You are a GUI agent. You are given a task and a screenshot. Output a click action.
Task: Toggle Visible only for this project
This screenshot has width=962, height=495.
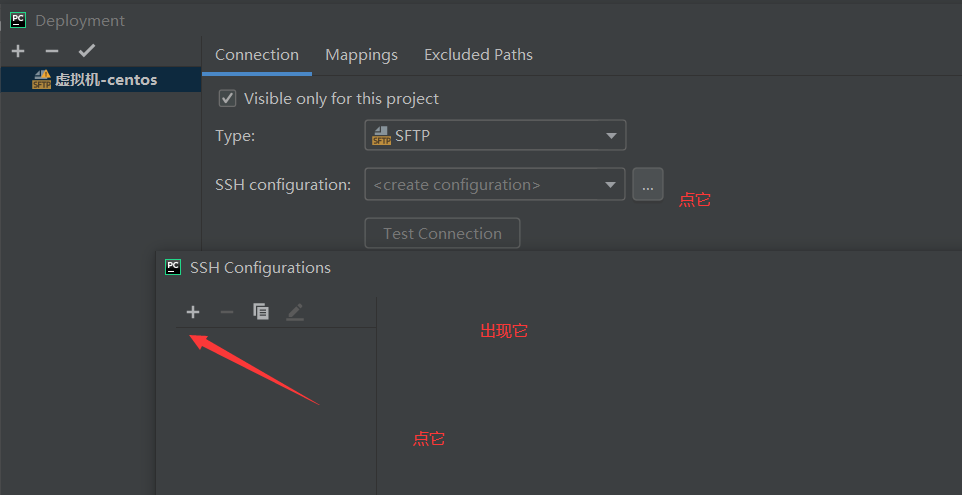point(228,98)
